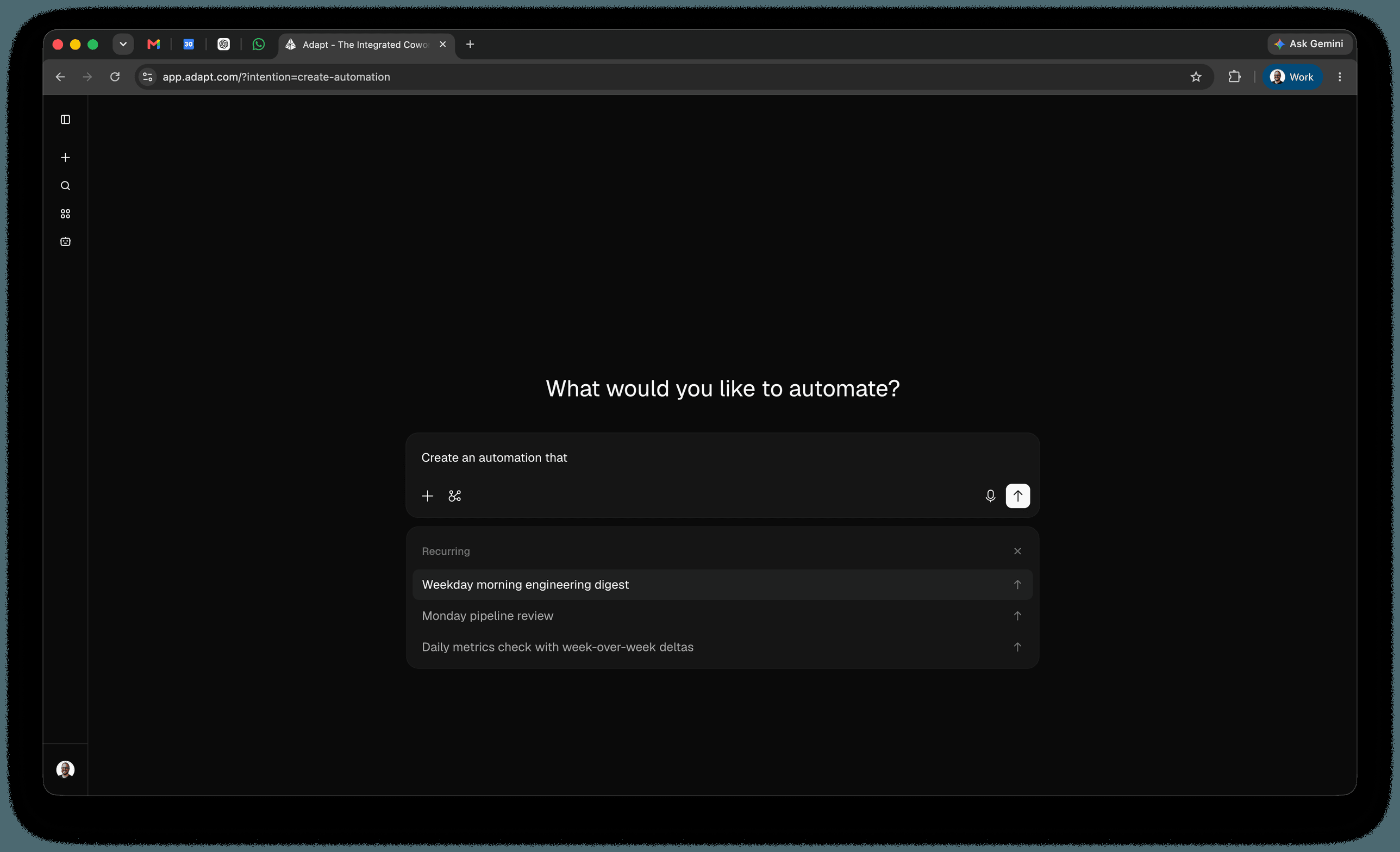Submit the prompt with the send arrow
Viewport: 1400px width, 852px height.
(1017, 496)
